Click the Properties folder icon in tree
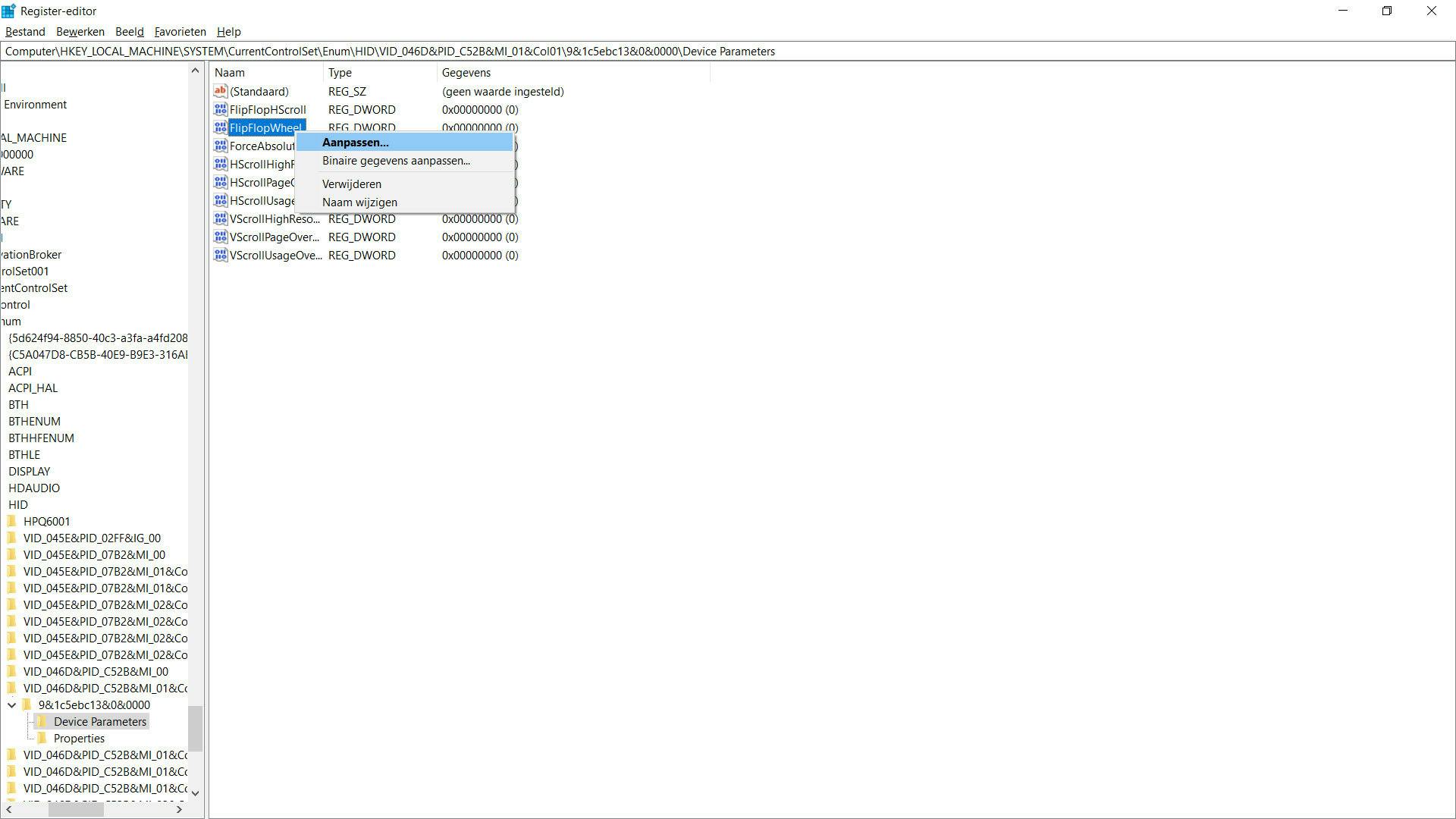The image size is (1456, 819). [x=42, y=738]
